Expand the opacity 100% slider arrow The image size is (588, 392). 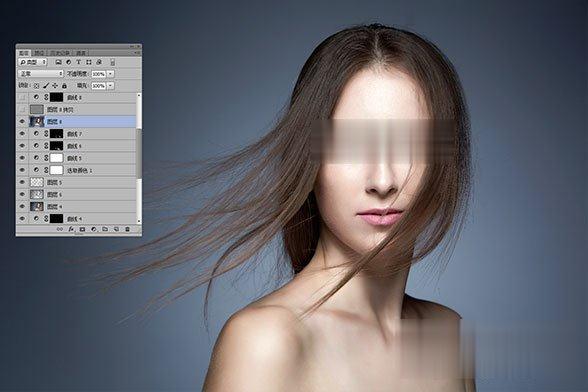[111, 74]
